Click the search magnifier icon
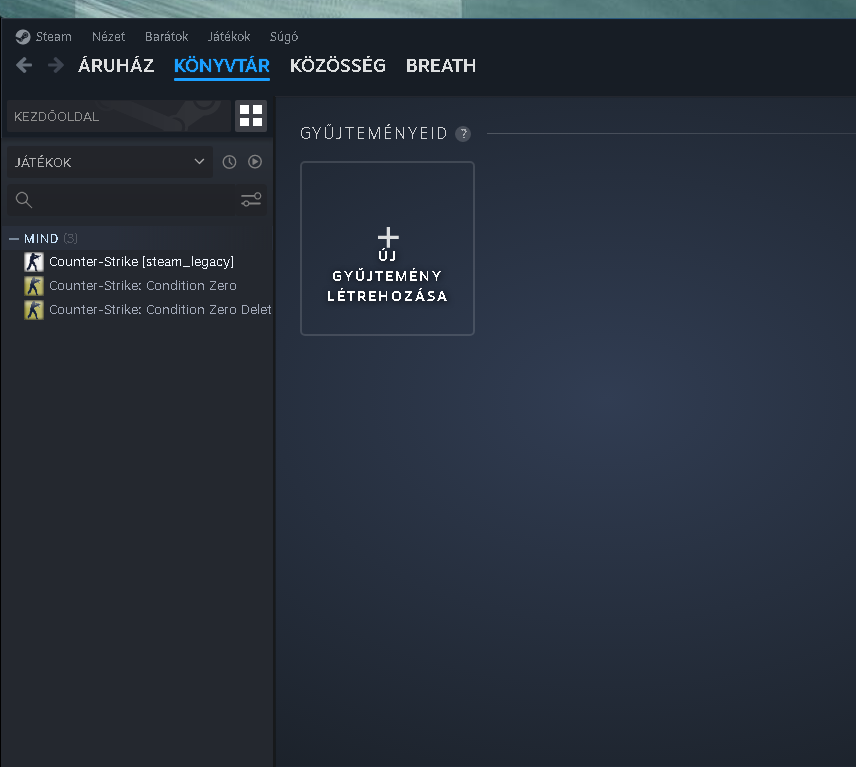Image resolution: width=856 pixels, height=767 pixels. [x=24, y=200]
